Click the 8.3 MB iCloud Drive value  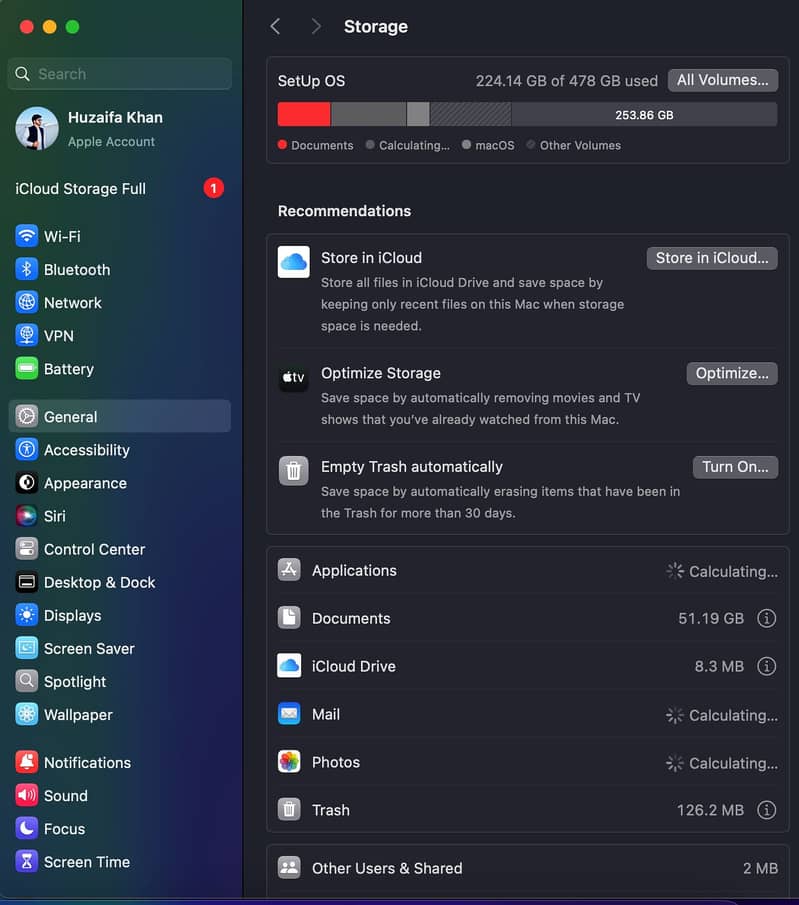(x=719, y=666)
